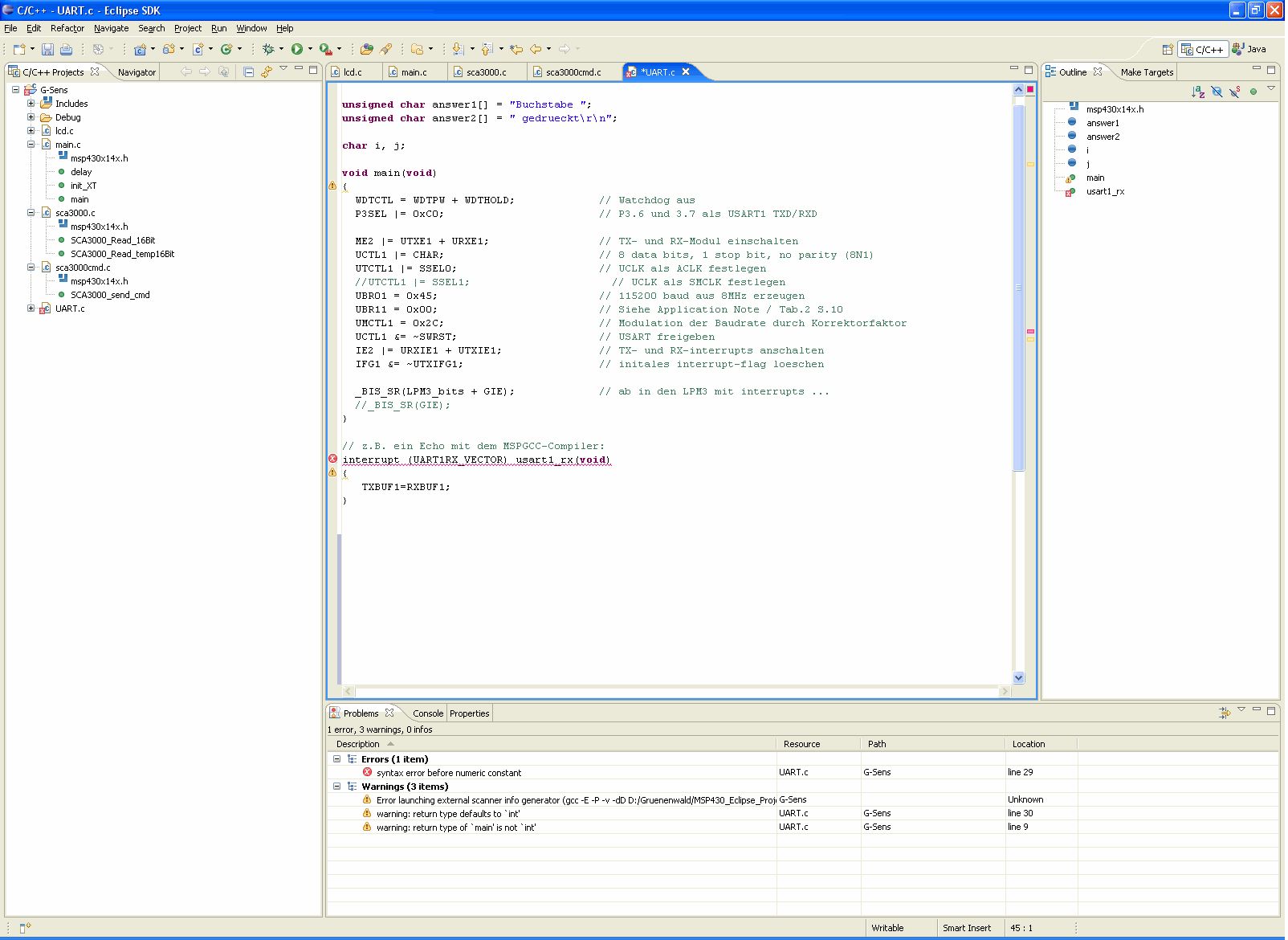Click the error marker beside interrupt line
This screenshot has height=940, width=1288.
click(x=332, y=459)
